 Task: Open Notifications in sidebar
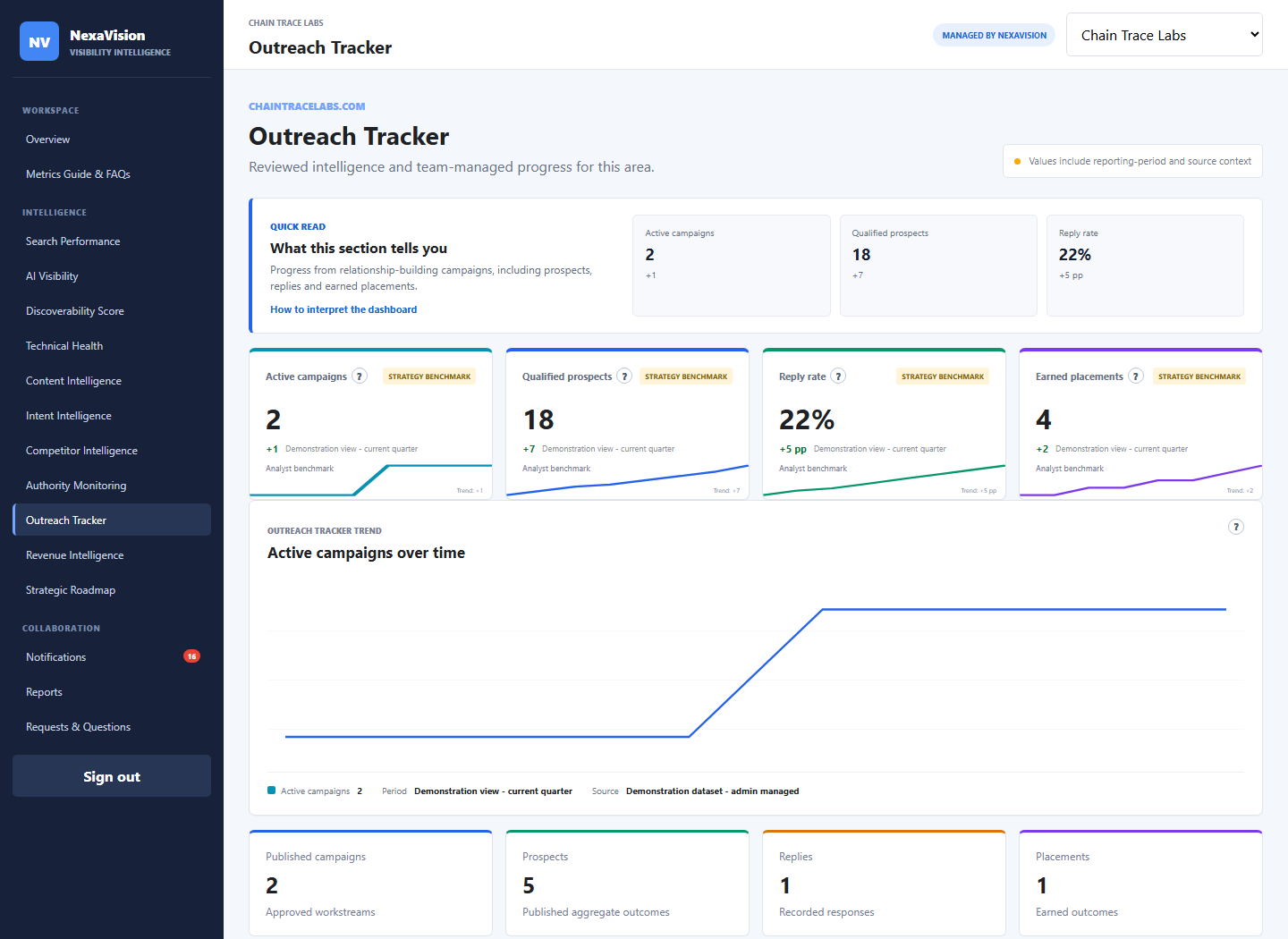click(112, 657)
